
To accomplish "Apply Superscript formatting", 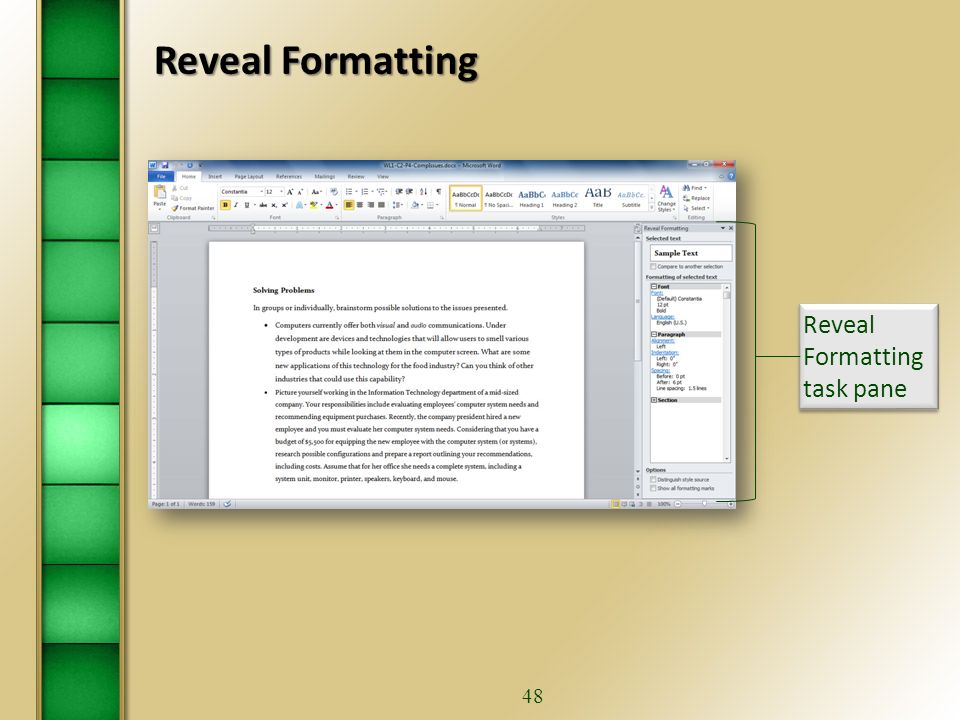I will [x=284, y=205].
